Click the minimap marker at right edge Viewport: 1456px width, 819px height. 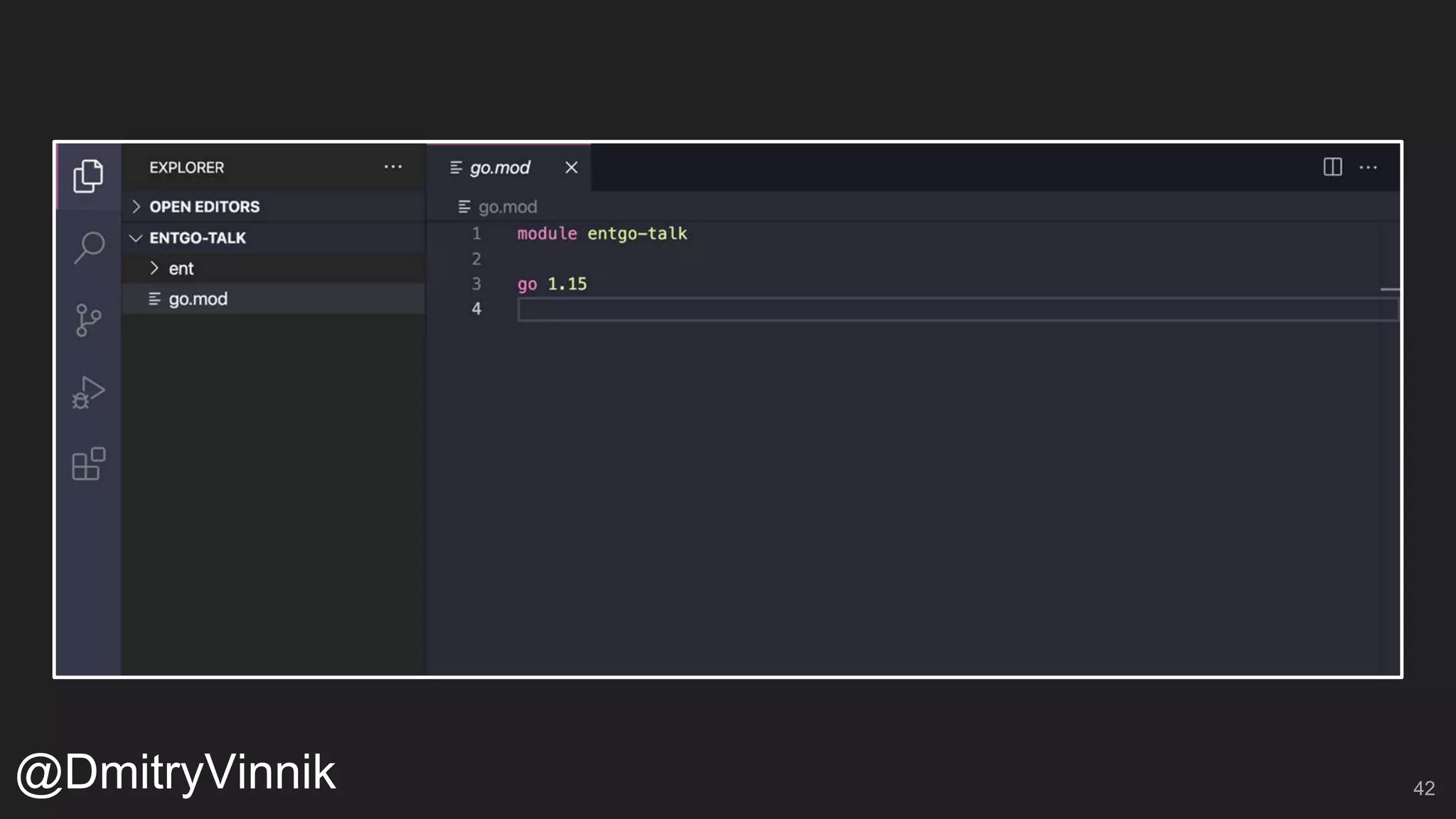pos(1389,289)
